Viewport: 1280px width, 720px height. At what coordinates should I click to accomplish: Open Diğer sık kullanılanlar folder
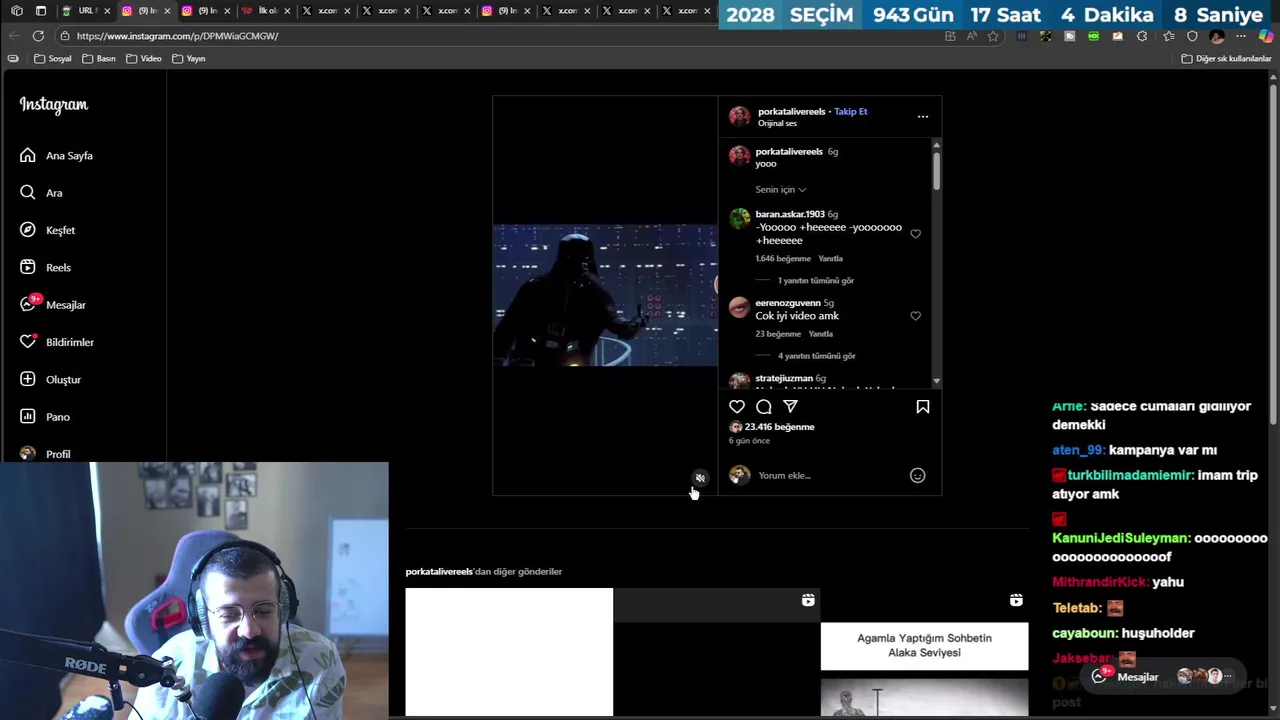click(x=1226, y=59)
